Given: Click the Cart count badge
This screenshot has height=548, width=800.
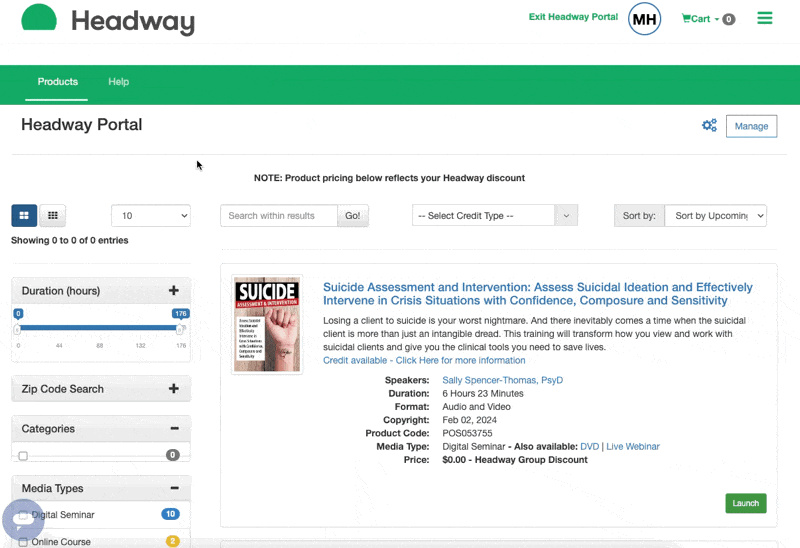Looking at the screenshot, I should tap(729, 19).
